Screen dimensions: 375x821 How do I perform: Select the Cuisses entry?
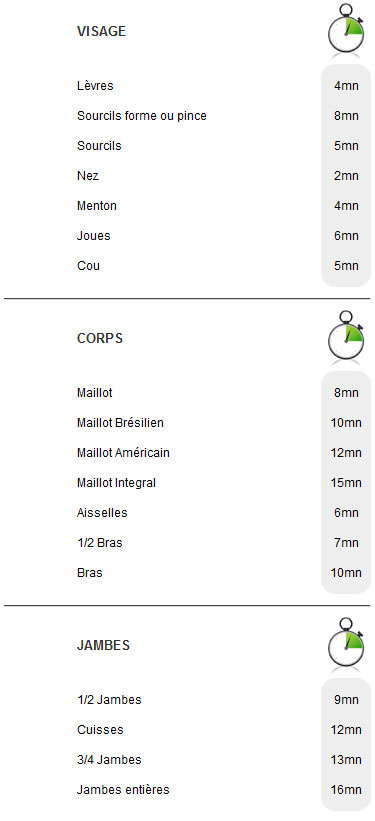(x=100, y=729)
